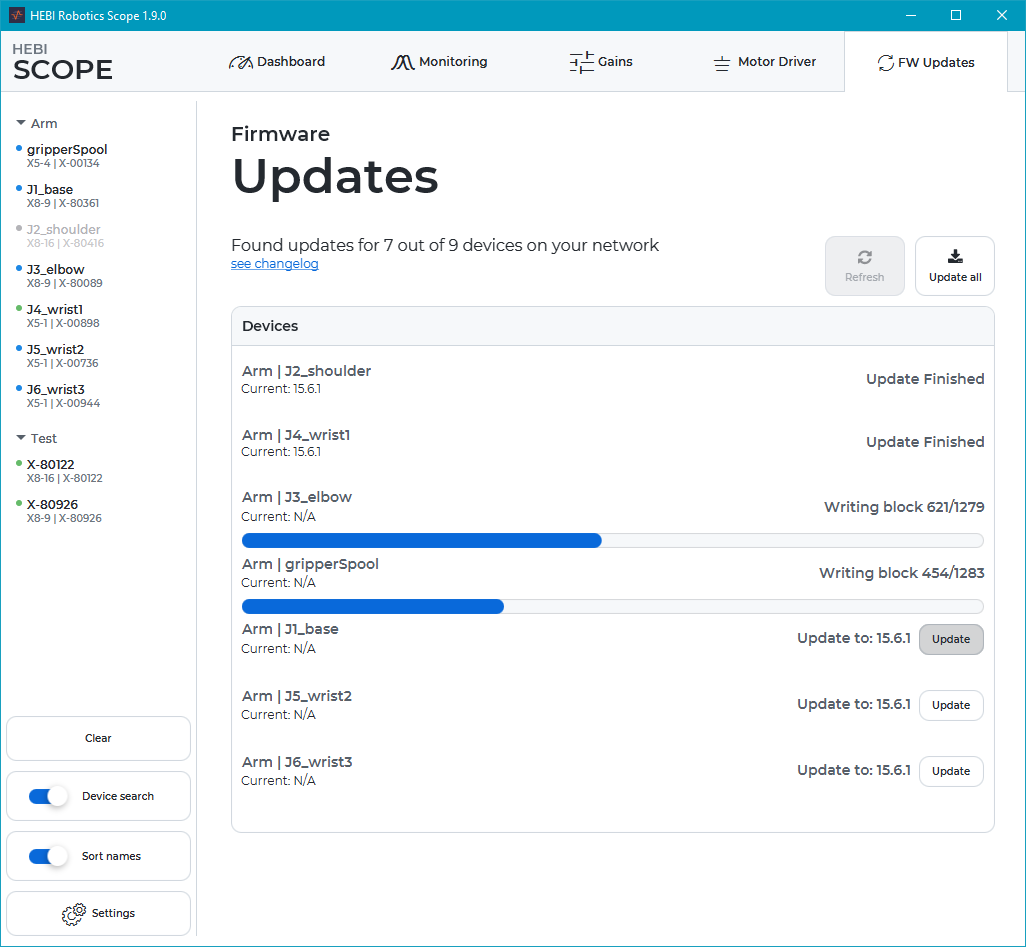
Task: Click the Monitoring waveform icon
Action: pyautogui.click(x=403, y=61)
